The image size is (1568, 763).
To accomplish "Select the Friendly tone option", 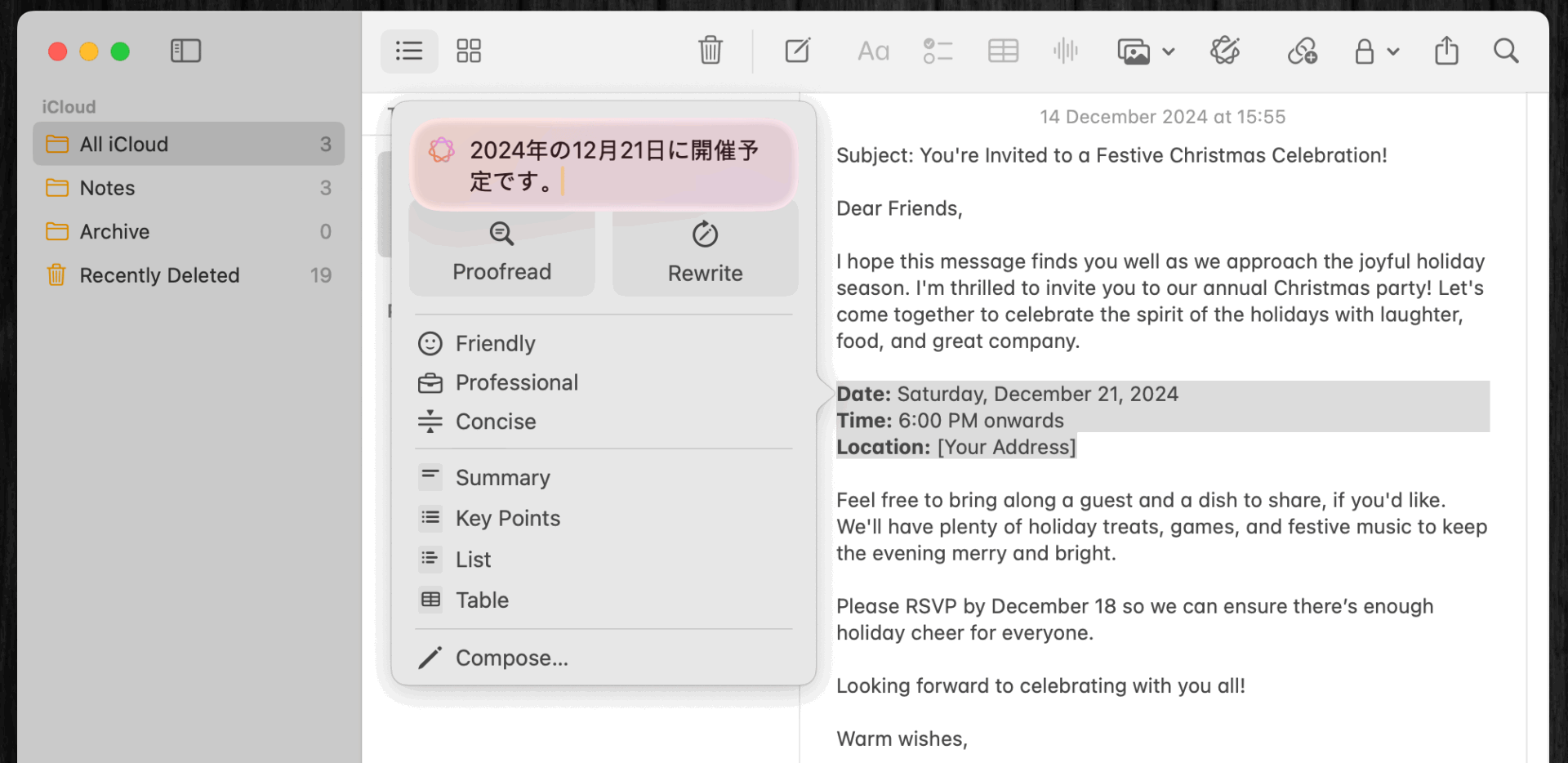I will pyautogui.click(x=495, y=343).
